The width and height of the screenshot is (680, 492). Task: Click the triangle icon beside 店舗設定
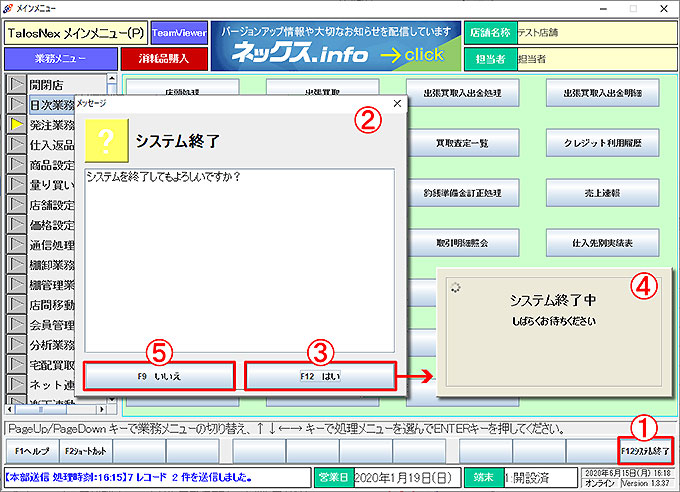tap(16, 204)
